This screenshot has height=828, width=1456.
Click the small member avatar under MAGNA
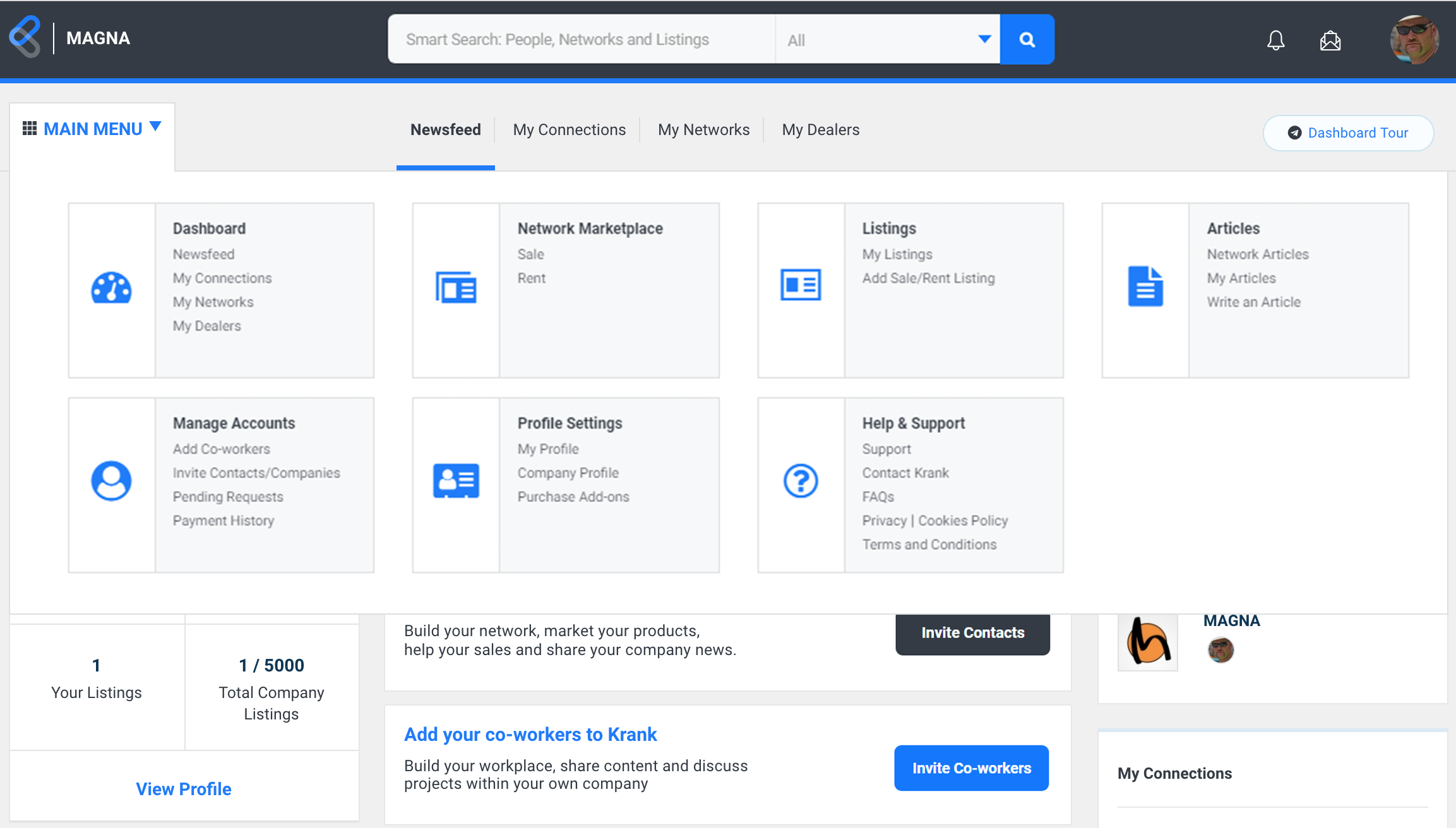(x=1220, y=650)
